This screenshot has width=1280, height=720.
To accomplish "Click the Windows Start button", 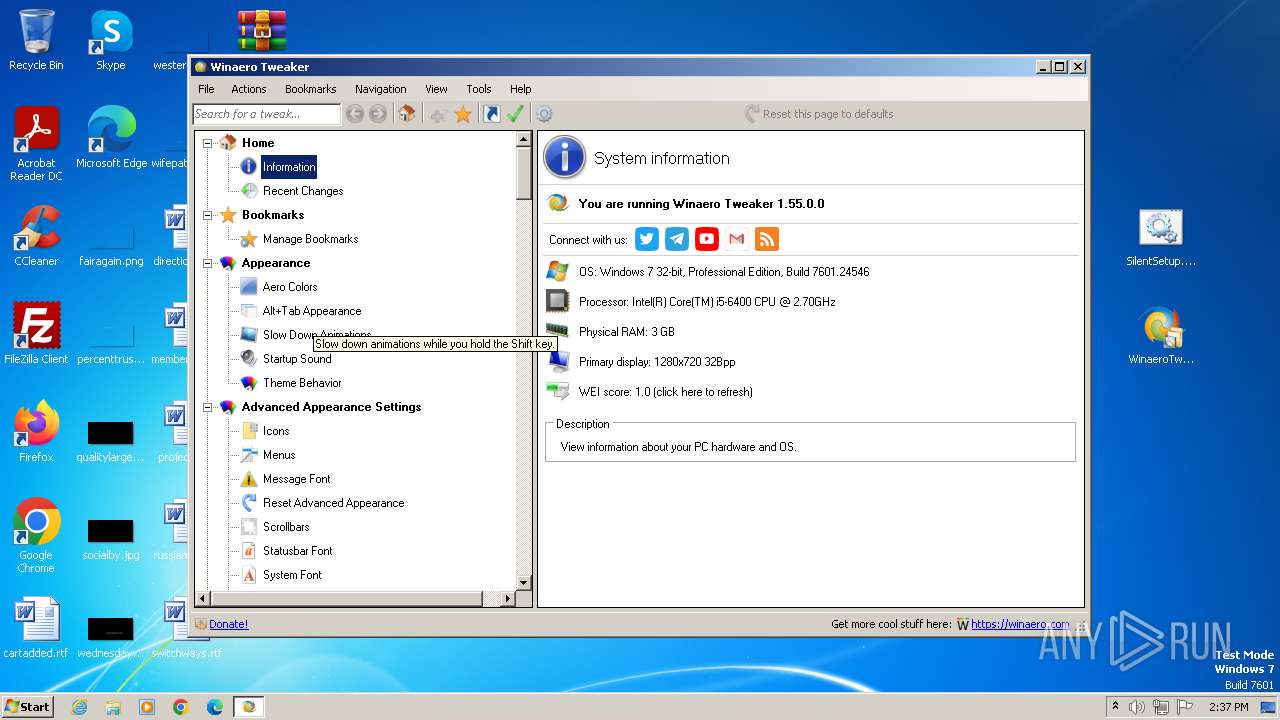I will tap(28, 707).
